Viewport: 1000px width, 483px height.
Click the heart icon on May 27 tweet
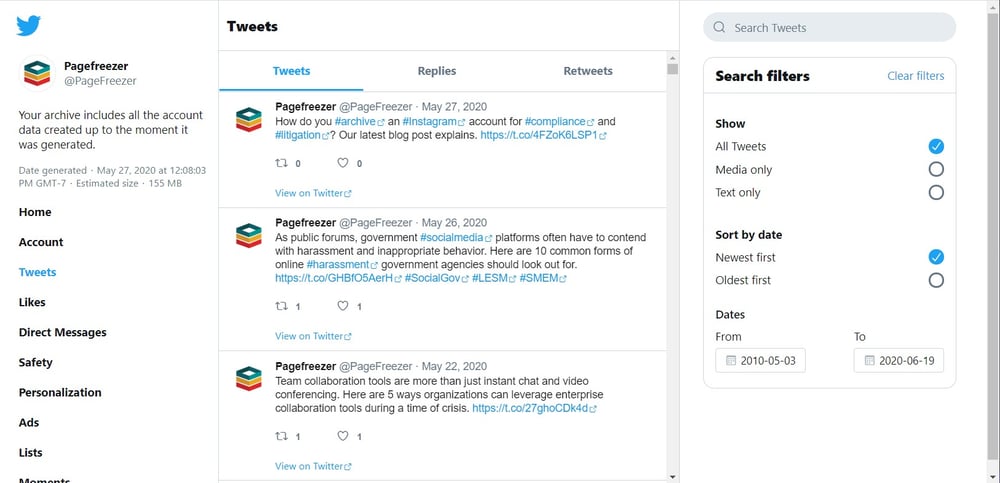(x=343, y=163)
